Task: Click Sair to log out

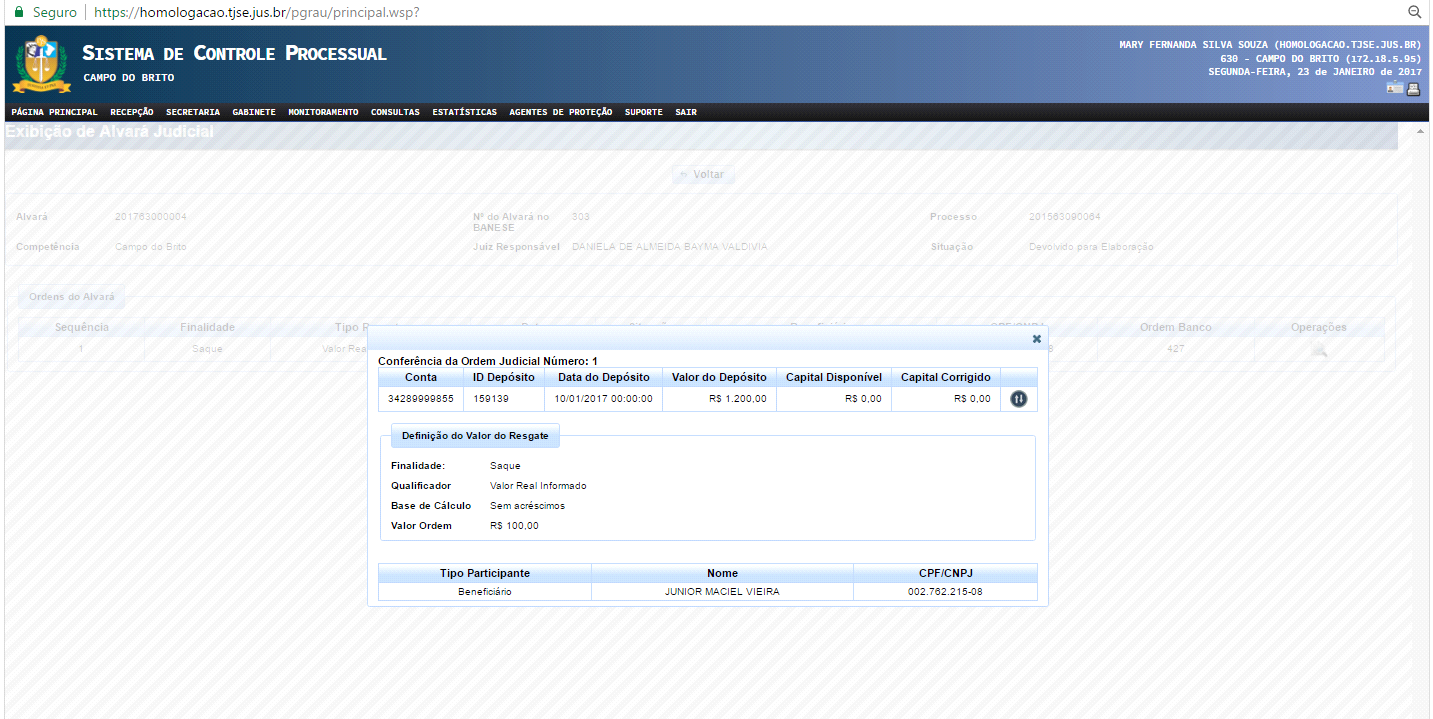Action: pyautogui.click(x=686, y=112)
